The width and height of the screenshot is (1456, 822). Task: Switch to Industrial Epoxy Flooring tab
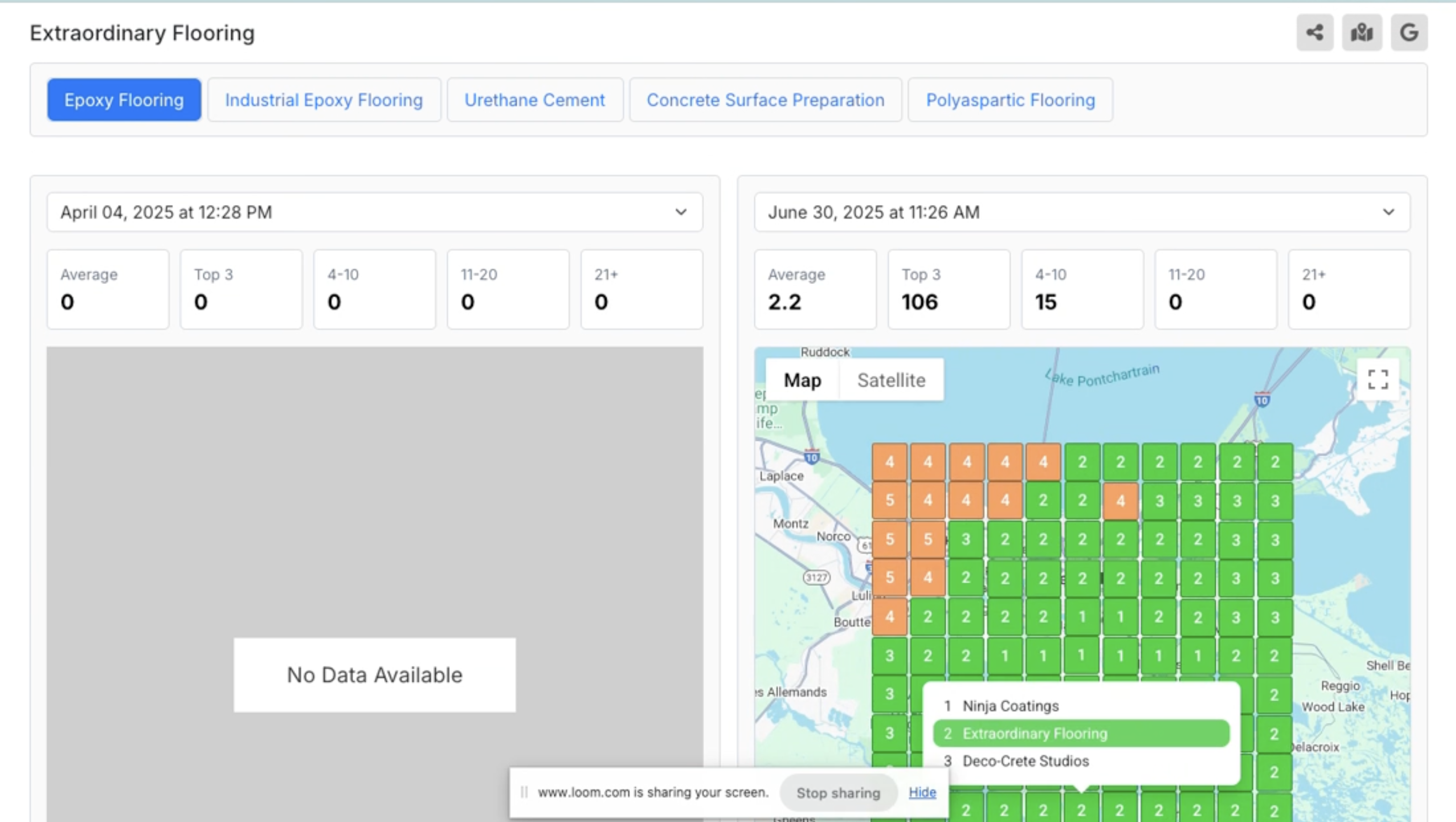tap(324, 99)
